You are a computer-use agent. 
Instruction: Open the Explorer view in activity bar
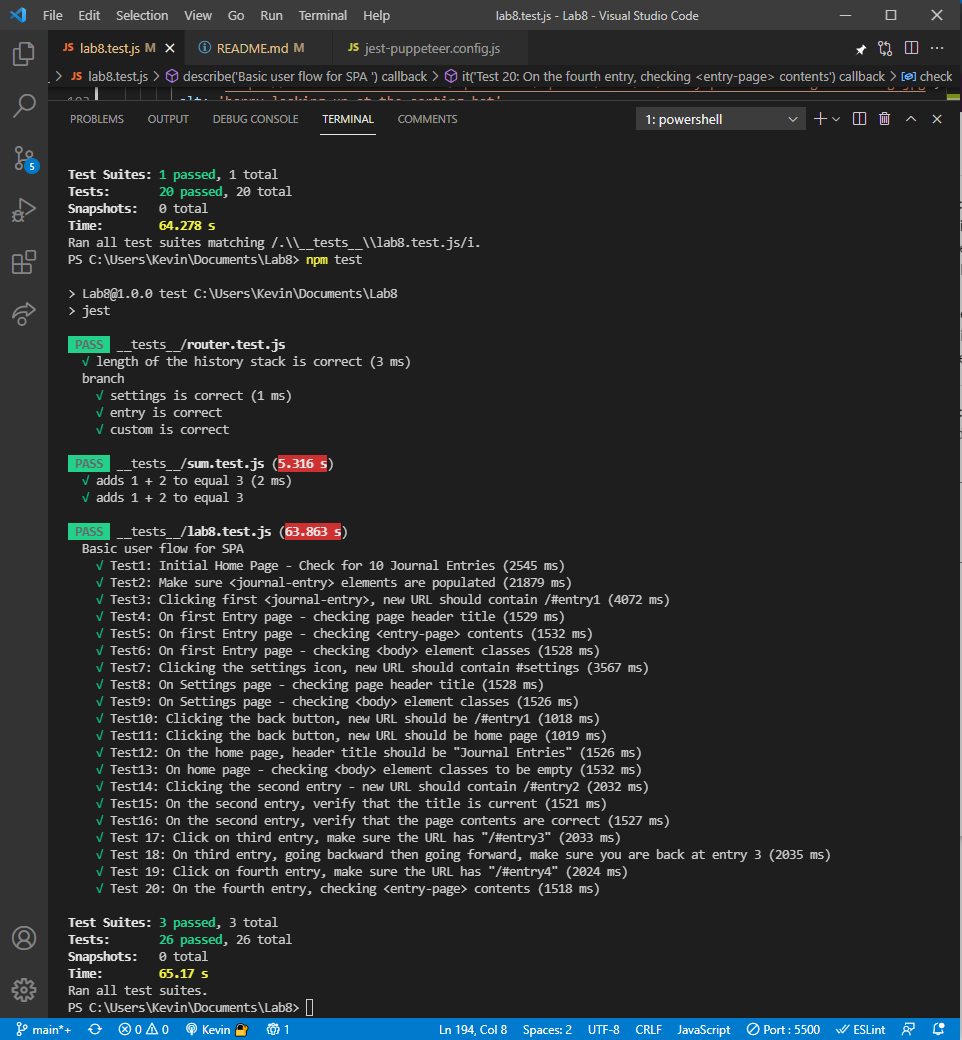coord(24,54)
